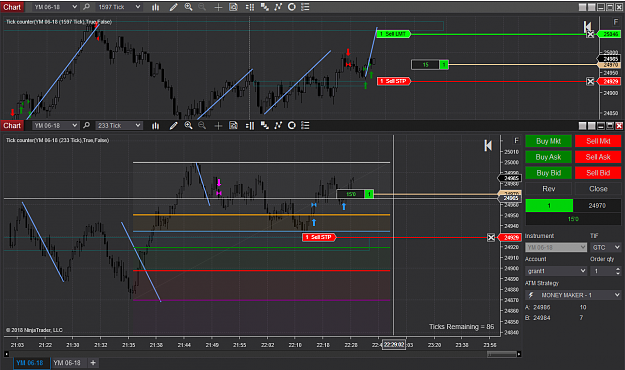Click search magnifier beside 233 Tick chart instrument
Viewport: 625px width, 370px height.
coord(86,125)
